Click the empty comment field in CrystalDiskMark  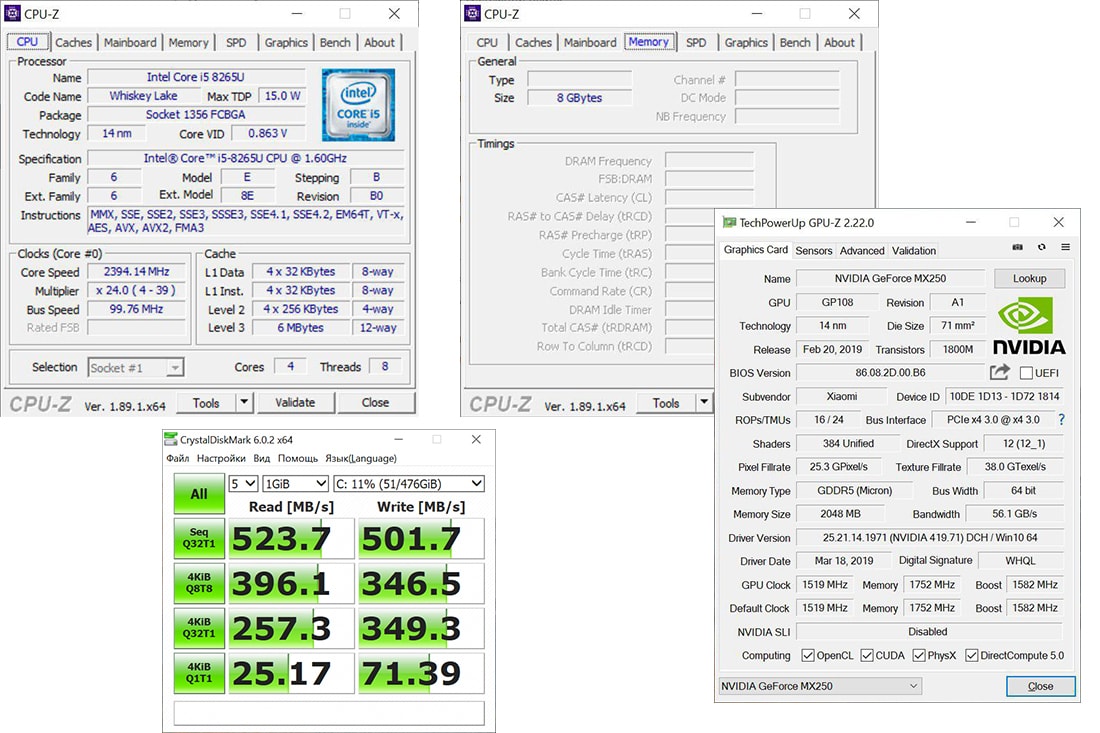329,713
